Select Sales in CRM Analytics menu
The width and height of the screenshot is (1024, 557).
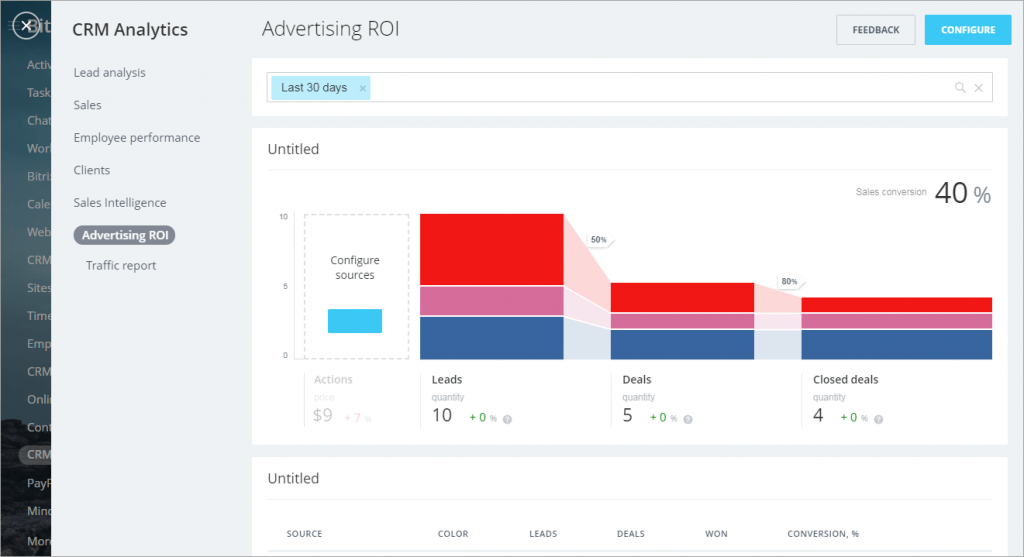pyautogui.click(x=87, y=105)
